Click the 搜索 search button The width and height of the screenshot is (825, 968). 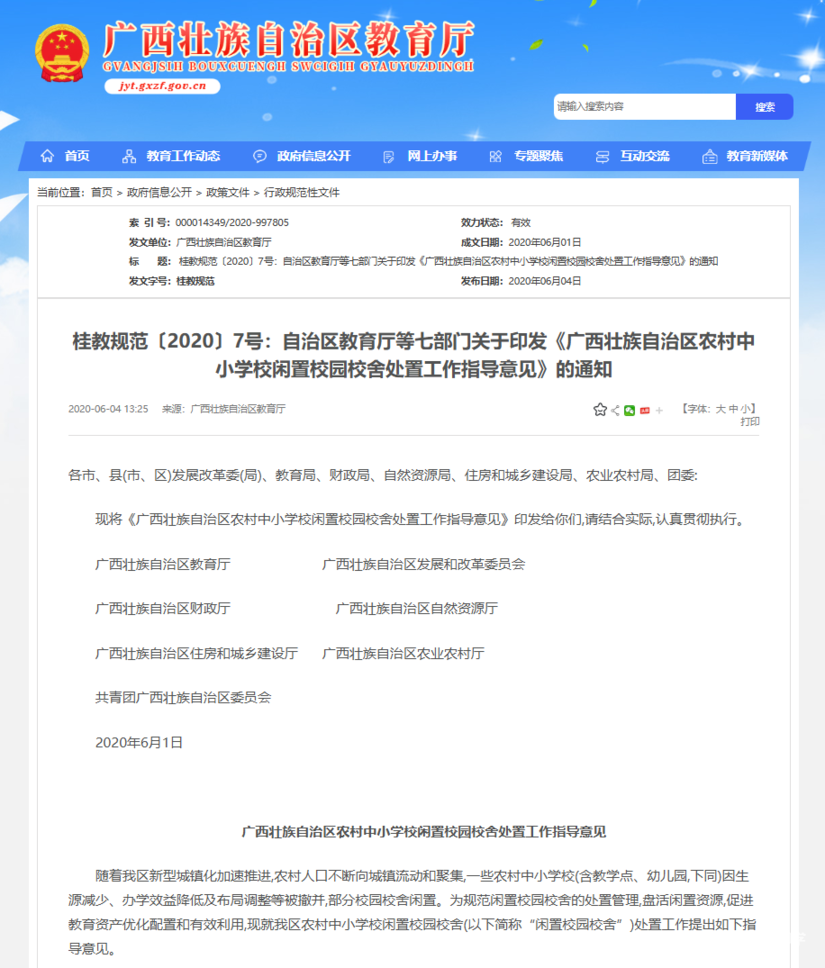(x=764, y=107)
